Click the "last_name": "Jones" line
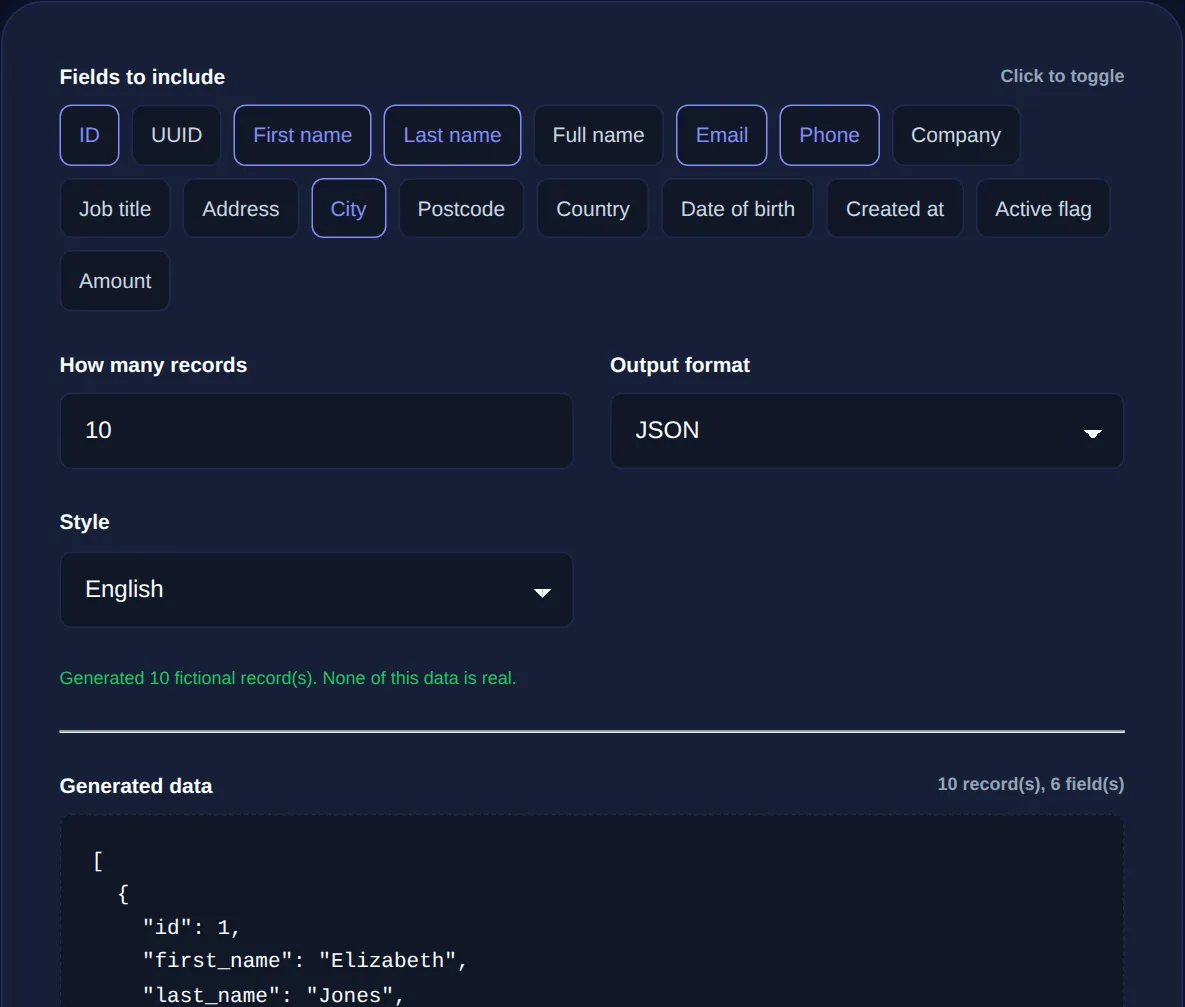1185x1007 pixels. pyautogui.click(x=274, y=995)
